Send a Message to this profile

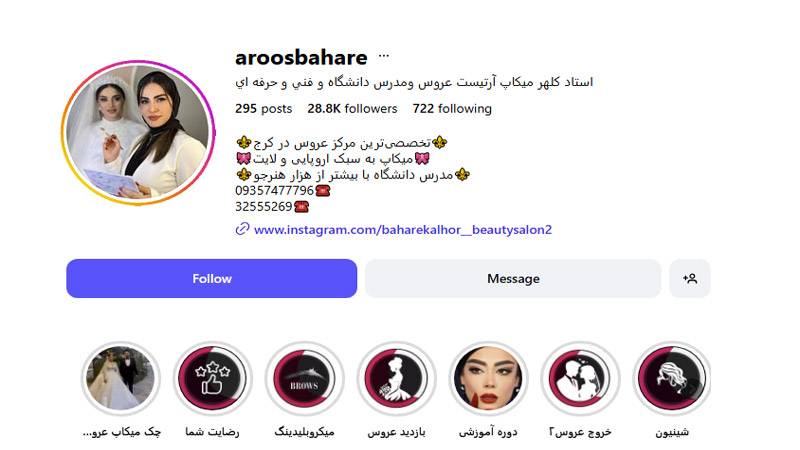point(513,279)
